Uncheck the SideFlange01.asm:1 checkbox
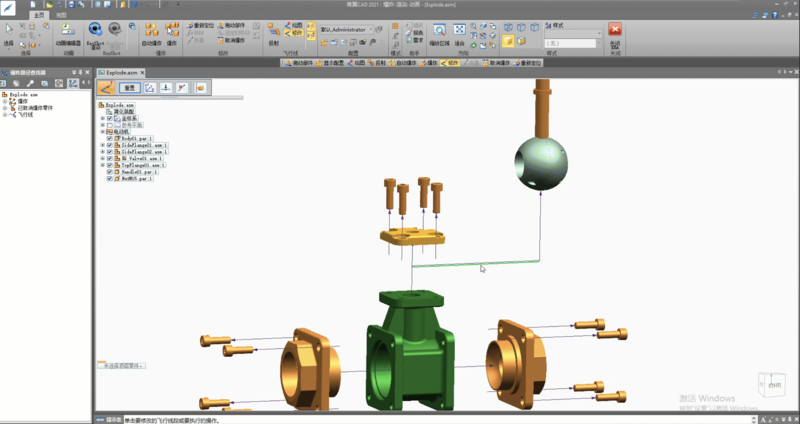This screenshot has width=800, height=424. click(x=110, y=145)
